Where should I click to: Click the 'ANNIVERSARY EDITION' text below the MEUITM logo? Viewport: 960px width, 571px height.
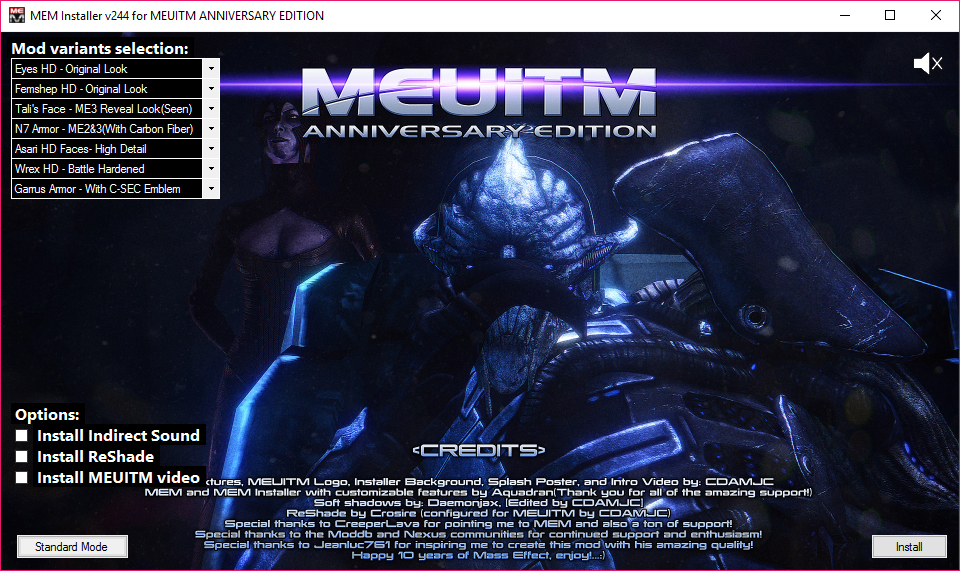479,131
